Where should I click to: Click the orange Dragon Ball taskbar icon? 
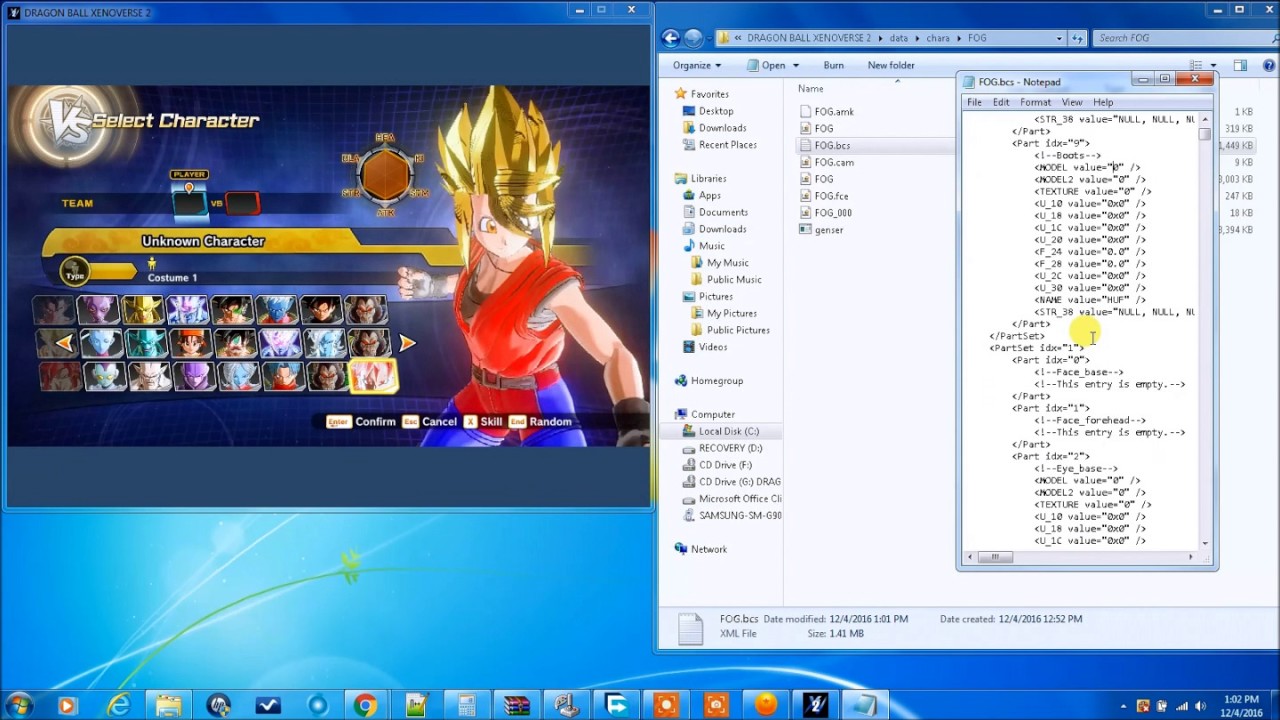click(765, 705)
